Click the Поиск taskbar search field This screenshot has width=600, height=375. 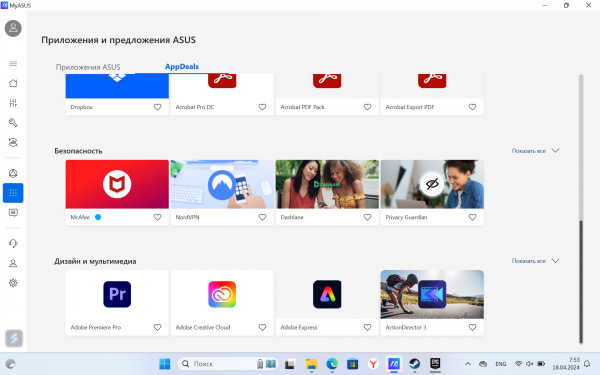coord(228,364)
